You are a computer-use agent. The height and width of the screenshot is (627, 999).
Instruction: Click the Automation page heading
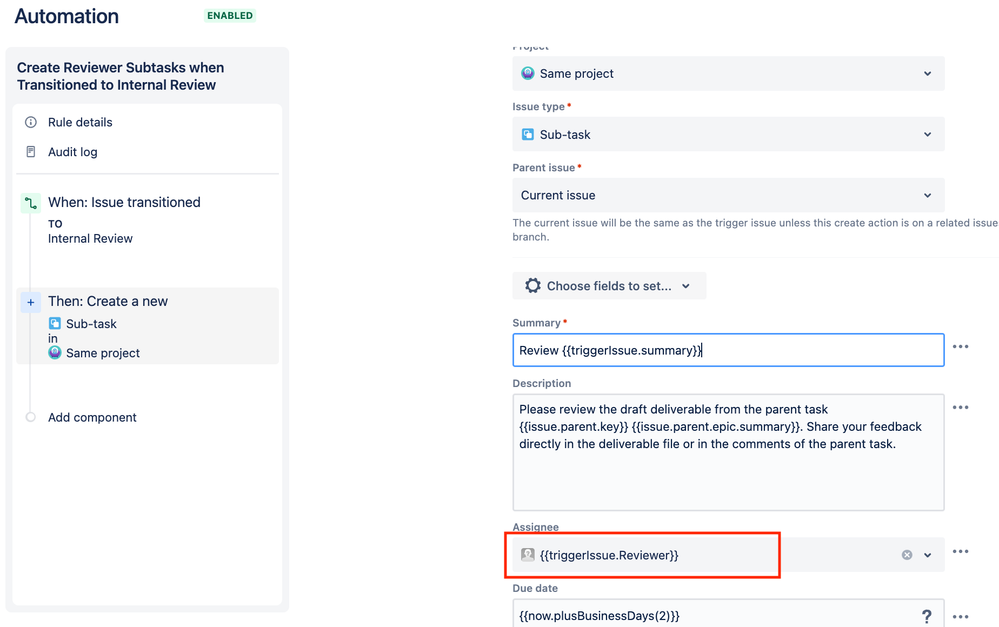(x=67, y=16)
